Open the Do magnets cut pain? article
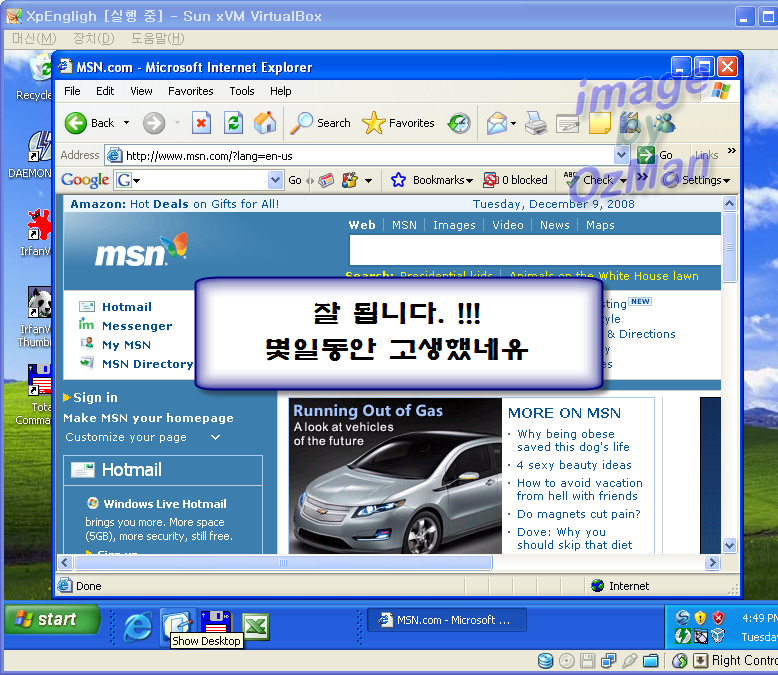This screenshot has width=778, height=675. tap(579, 514)
